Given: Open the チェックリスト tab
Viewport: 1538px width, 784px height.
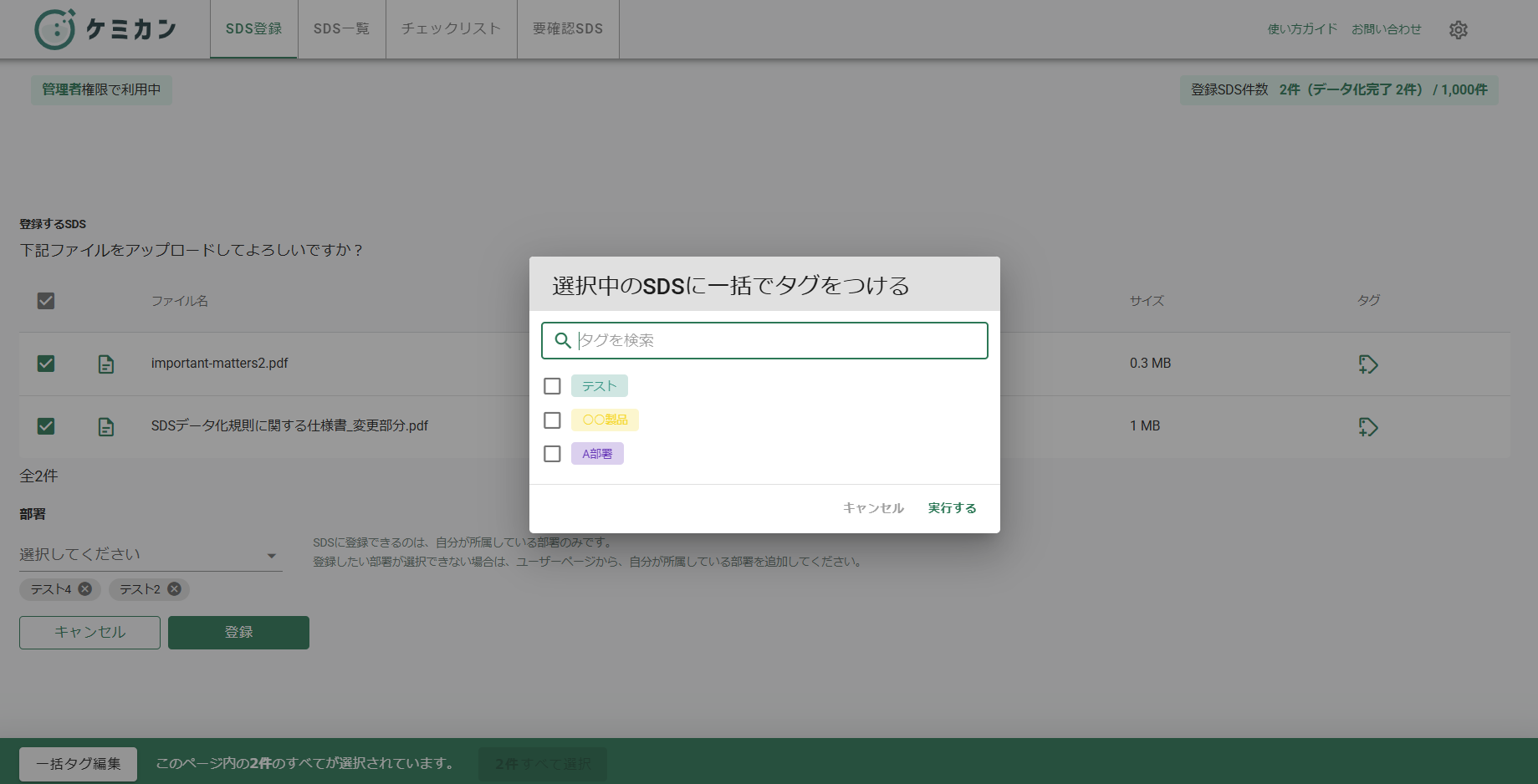Looking at the screenshot, I should [451, 29].
